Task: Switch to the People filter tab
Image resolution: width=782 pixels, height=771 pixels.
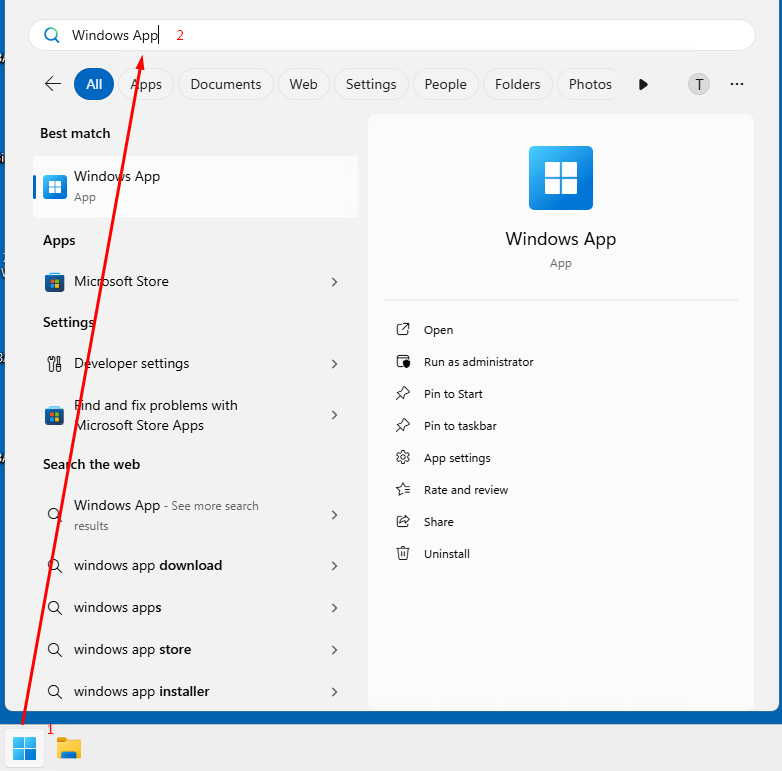Action: pos(446,84)
